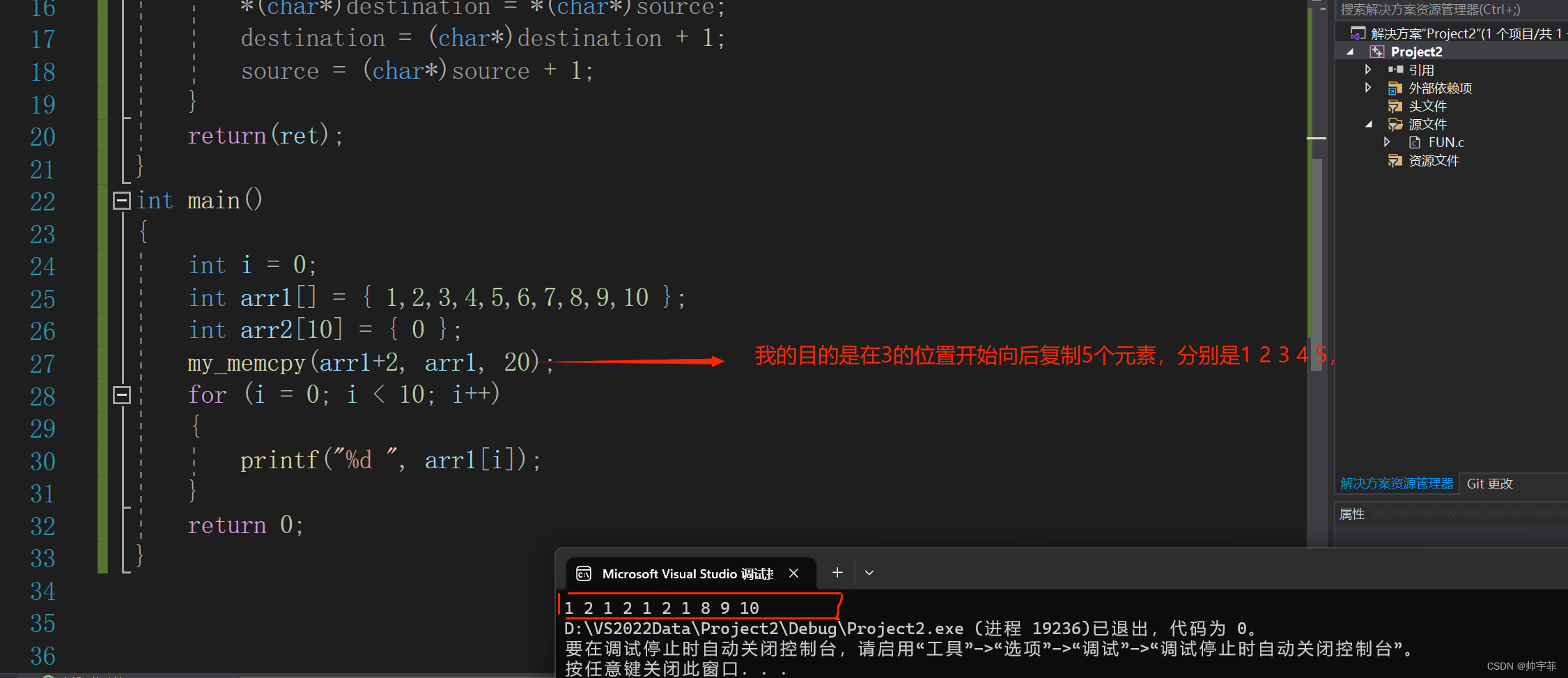Expand the 引用 references node
The image size is (1568, 678).
(x=1368, y=70)
